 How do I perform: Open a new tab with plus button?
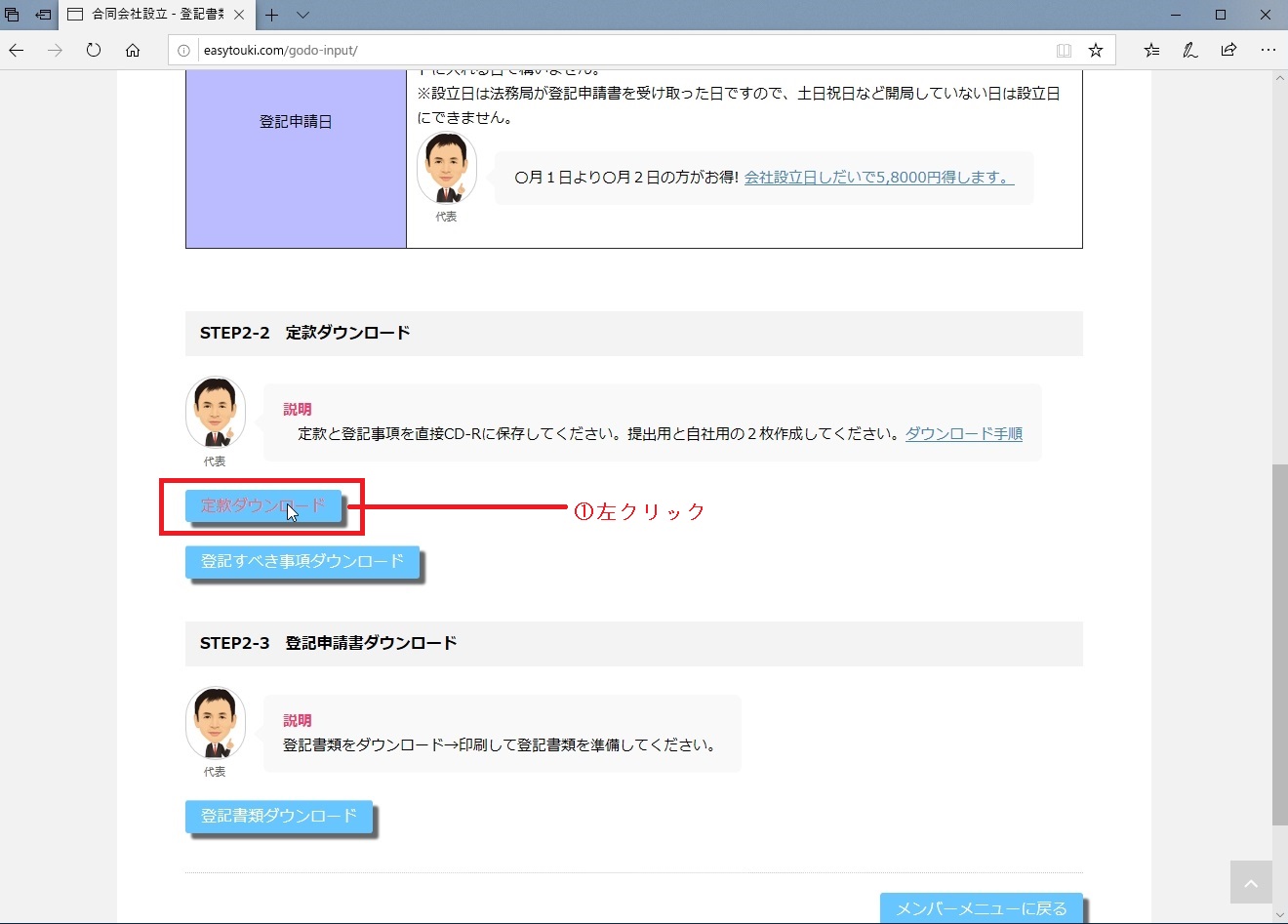[272, 15]
